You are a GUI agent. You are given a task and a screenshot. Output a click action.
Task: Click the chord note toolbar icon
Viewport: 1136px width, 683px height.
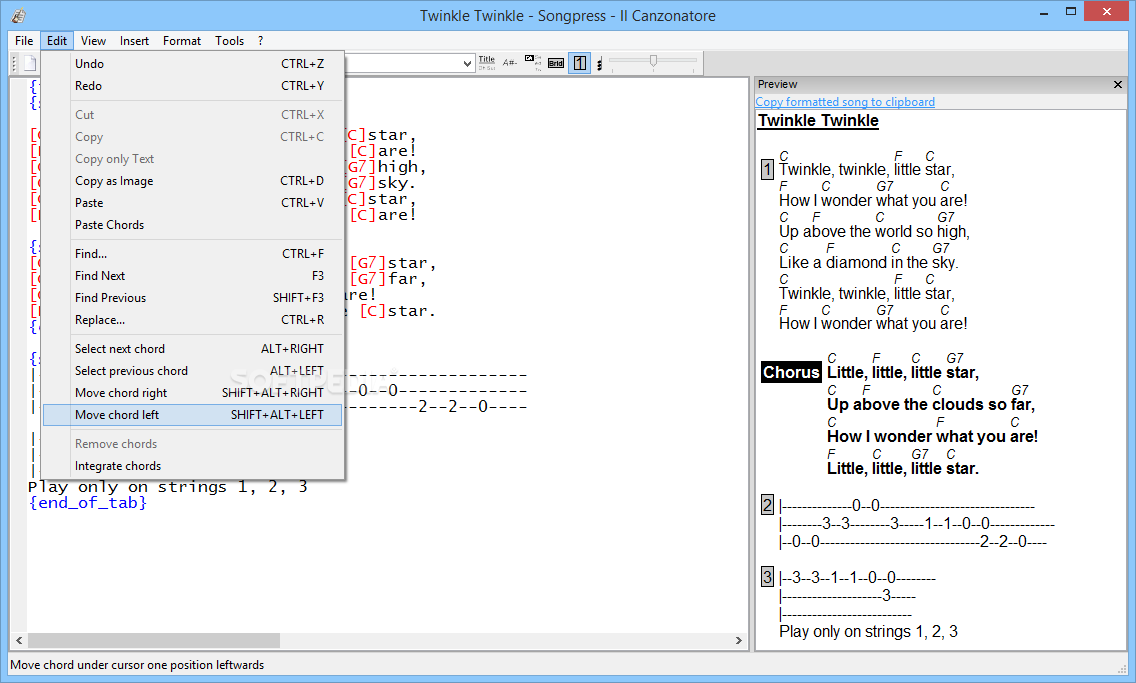tap(599, 64)
